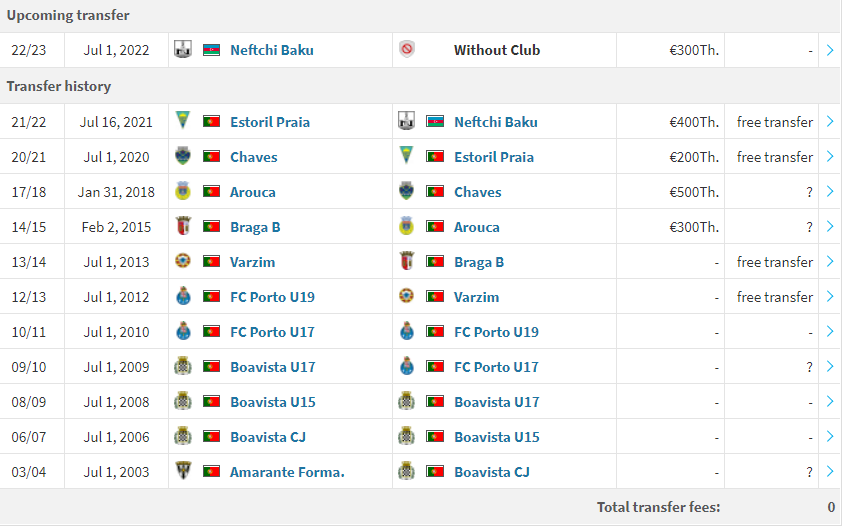Click Azerbaijan flag beside Neftchi Baku destination
Screen dimensions: 842x526
(x=435, y=121)
